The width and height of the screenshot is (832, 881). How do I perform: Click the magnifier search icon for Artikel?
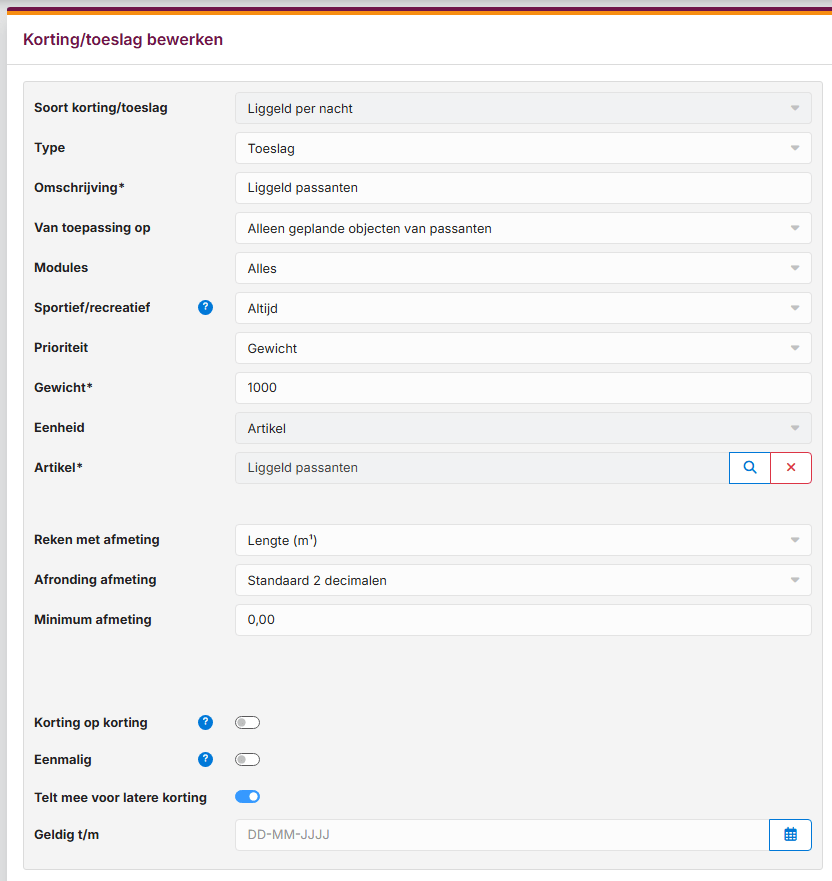tap(750, 468)
